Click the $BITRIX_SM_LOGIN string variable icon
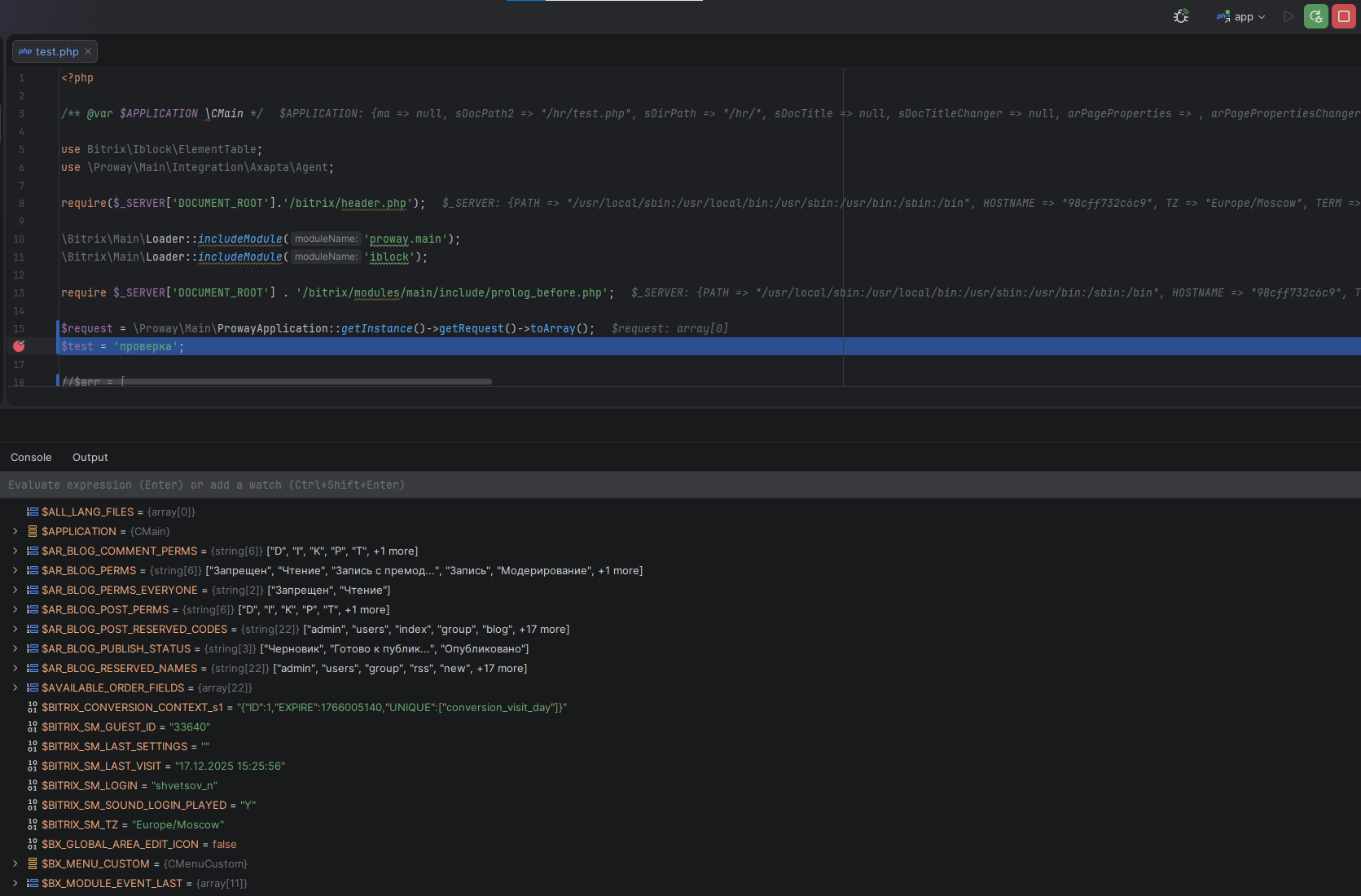Screen dimensions: 1361x896 (x=33, y=785)
